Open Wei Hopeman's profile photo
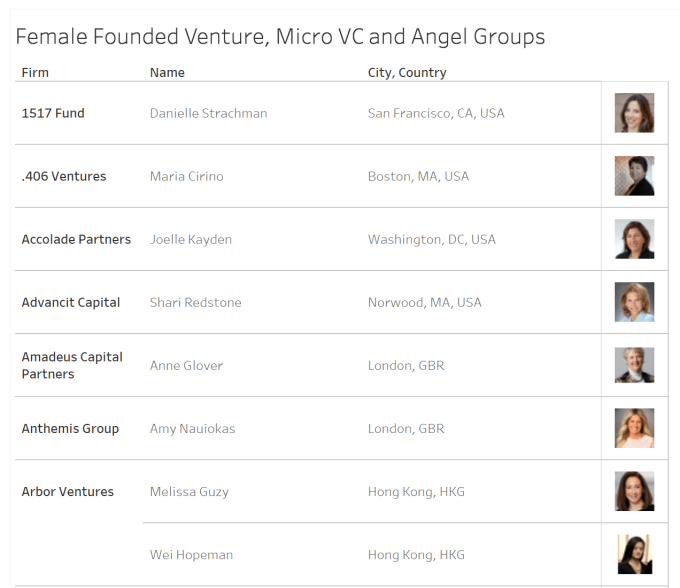680x588 pixels. [634, 554]
